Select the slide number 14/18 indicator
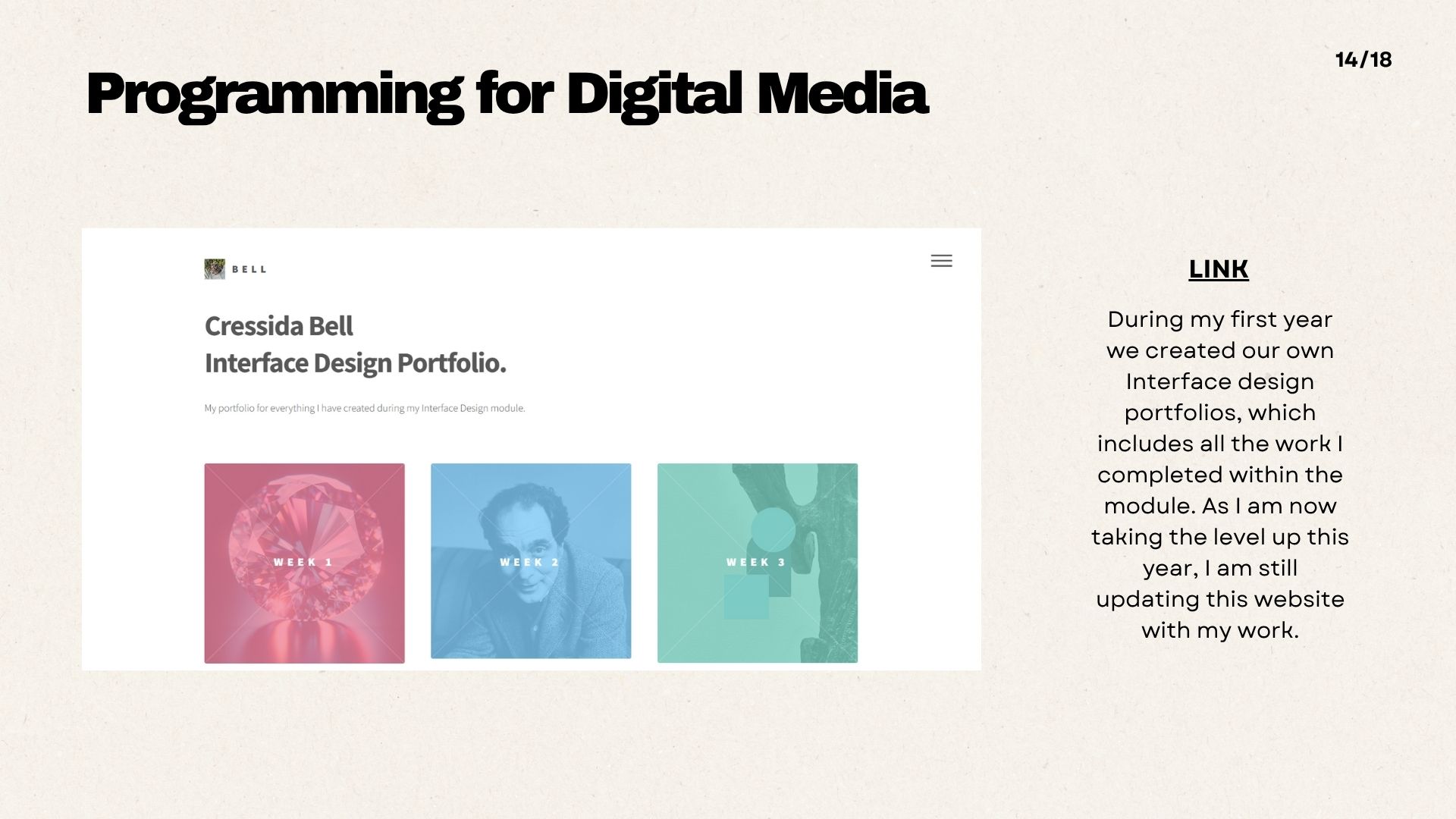The width and height of the screenshot is (1456, 819). click(x=1363, y=60)
